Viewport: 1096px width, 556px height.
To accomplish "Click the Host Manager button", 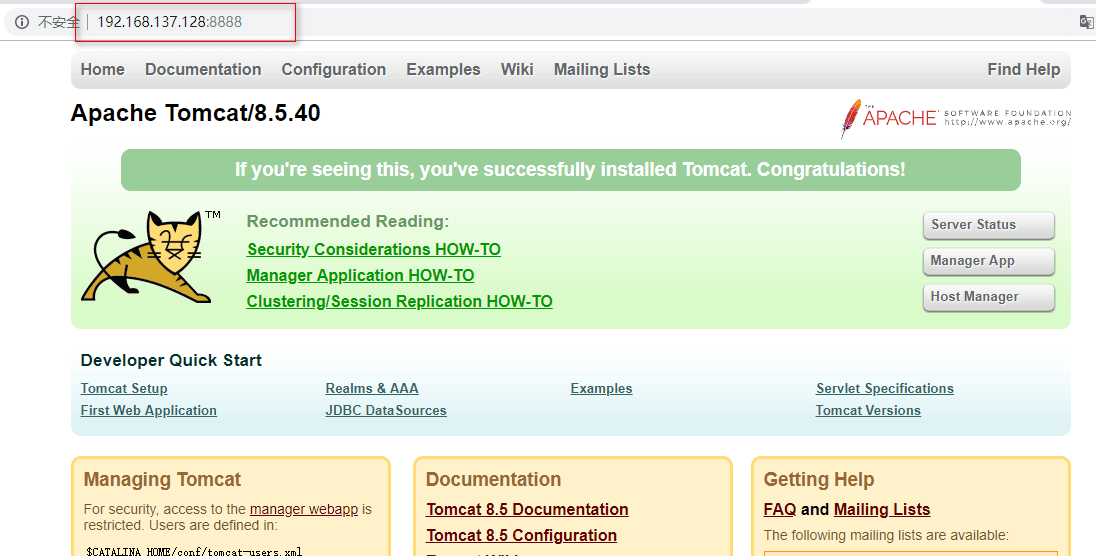I will pos(988,297).
